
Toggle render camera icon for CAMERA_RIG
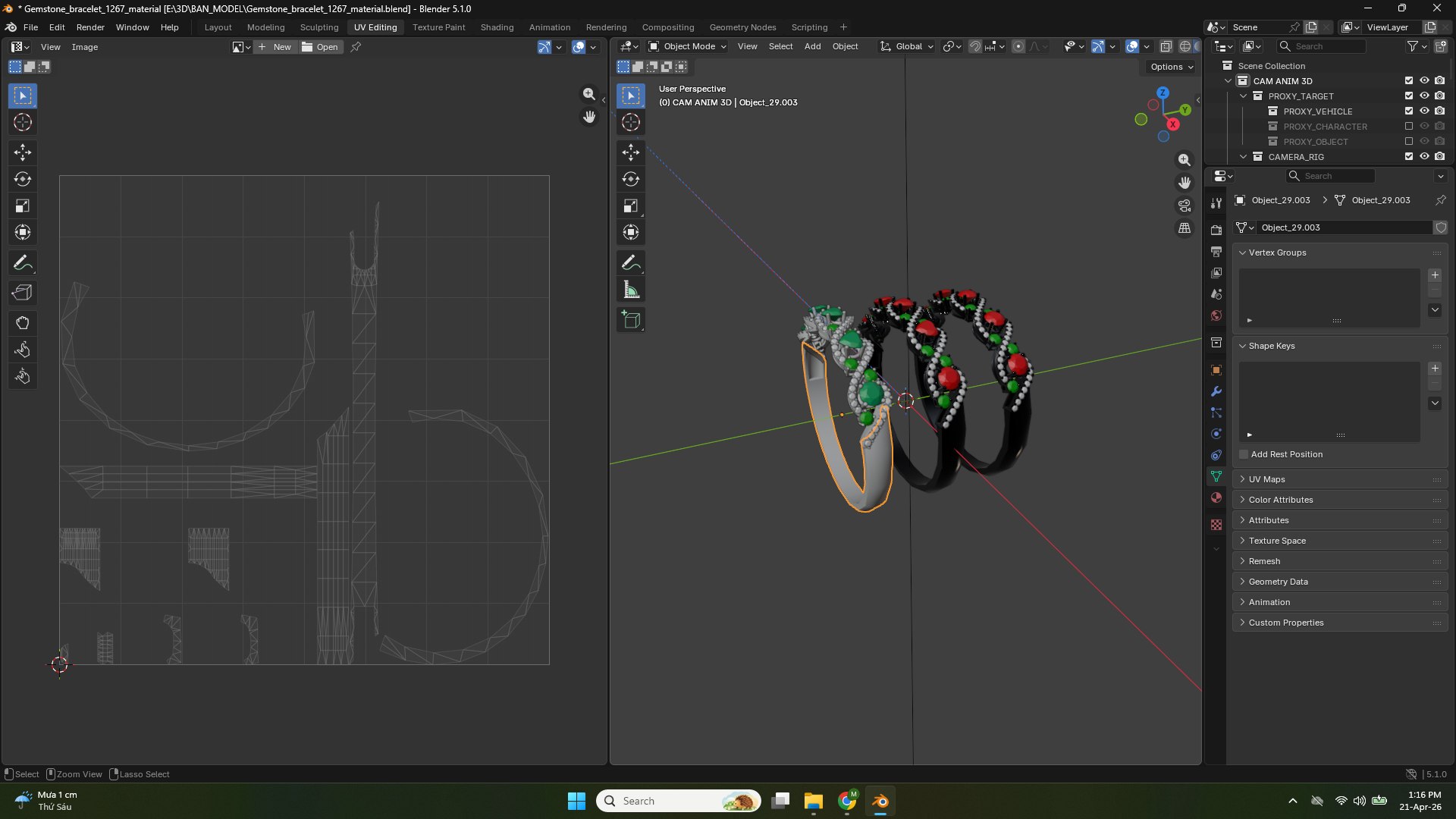point(1439,156)
